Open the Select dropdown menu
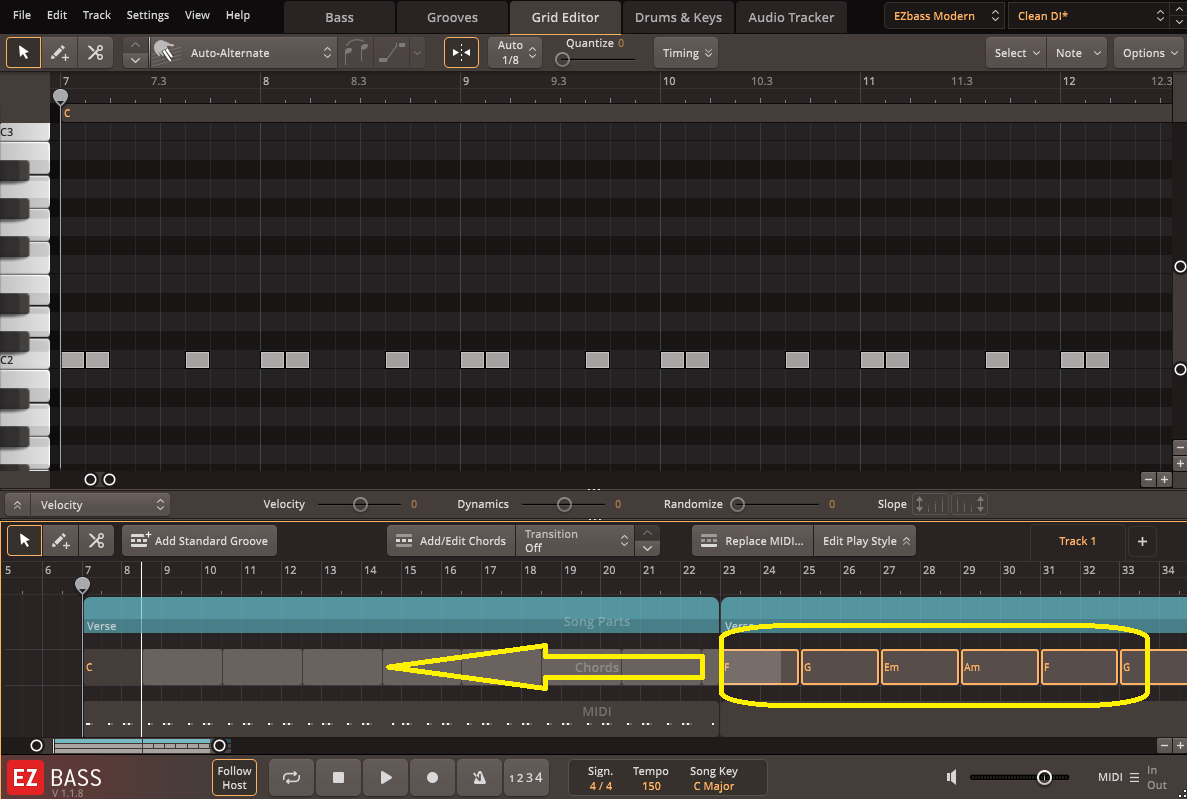The width and height of the screenshot is (1187, 799). click(x=1016, y=53)
